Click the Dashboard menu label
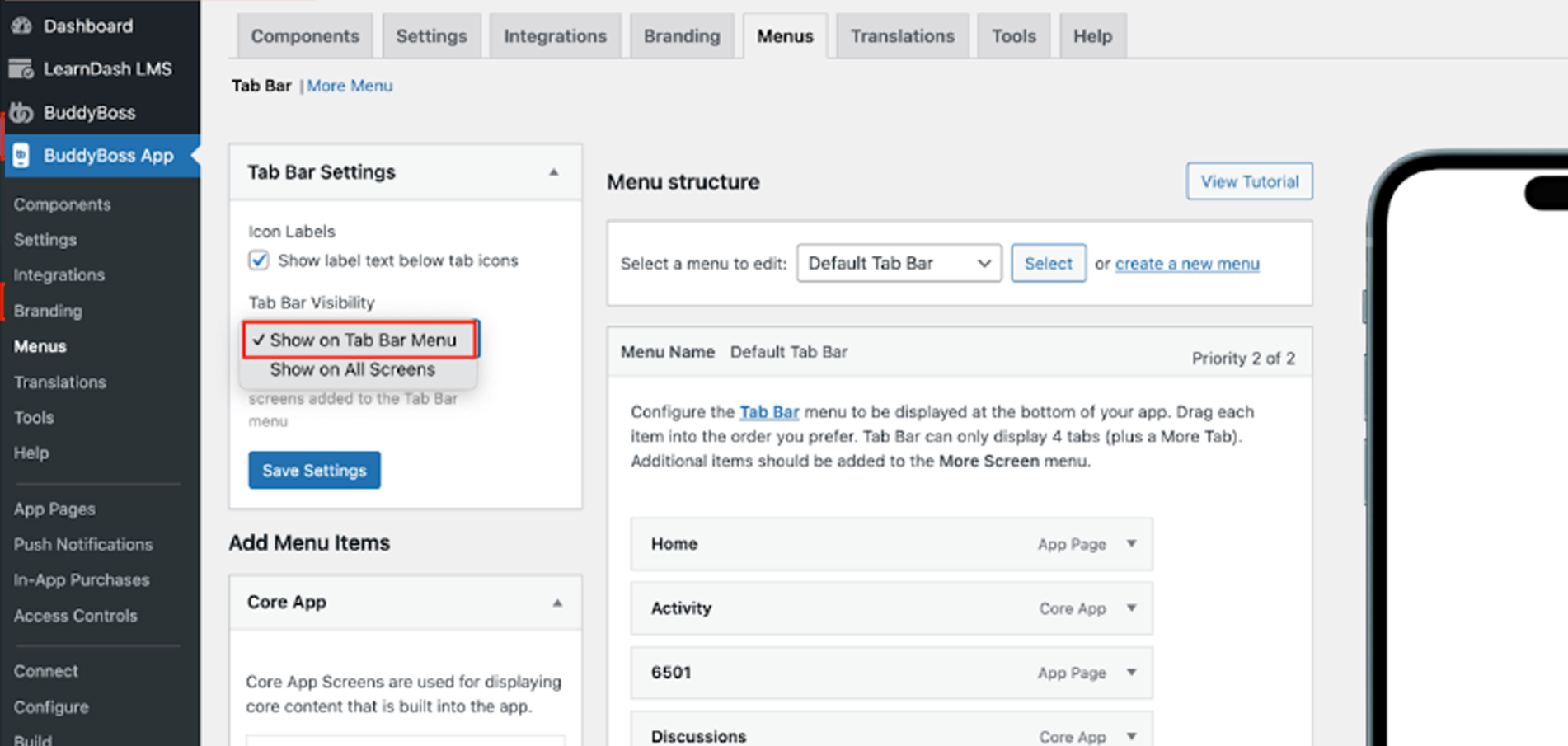Screen dimensions: 1568x746 pos(88,26)
